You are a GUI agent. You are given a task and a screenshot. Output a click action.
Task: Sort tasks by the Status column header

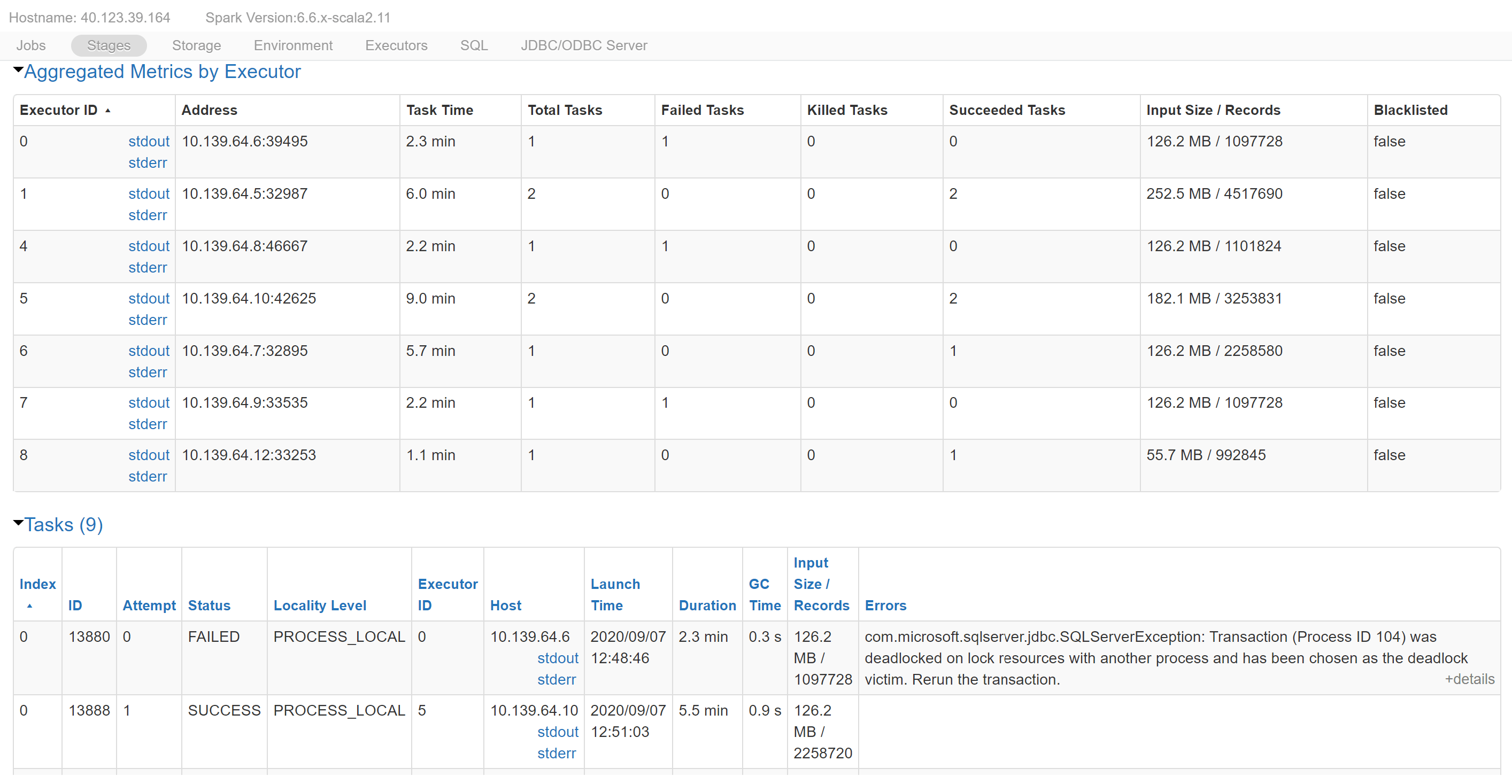[209, 605]
